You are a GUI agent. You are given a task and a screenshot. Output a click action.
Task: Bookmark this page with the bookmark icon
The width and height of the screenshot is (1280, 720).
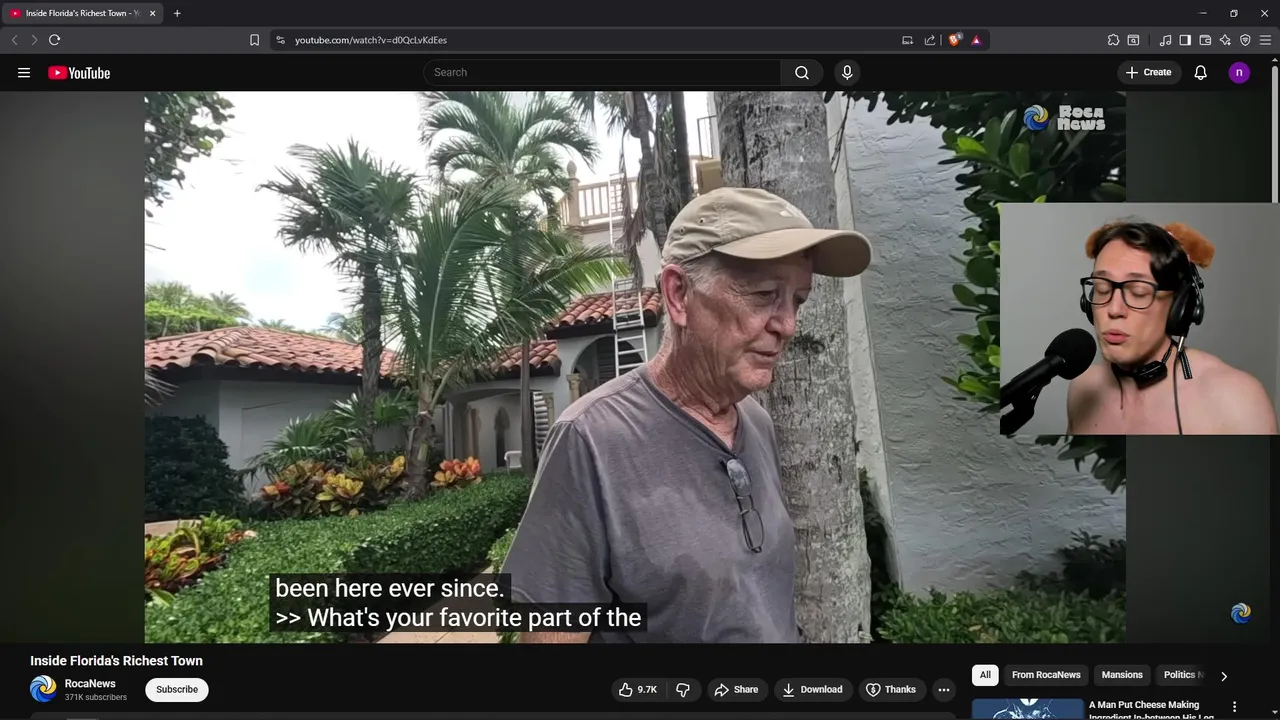click(254, 40)
